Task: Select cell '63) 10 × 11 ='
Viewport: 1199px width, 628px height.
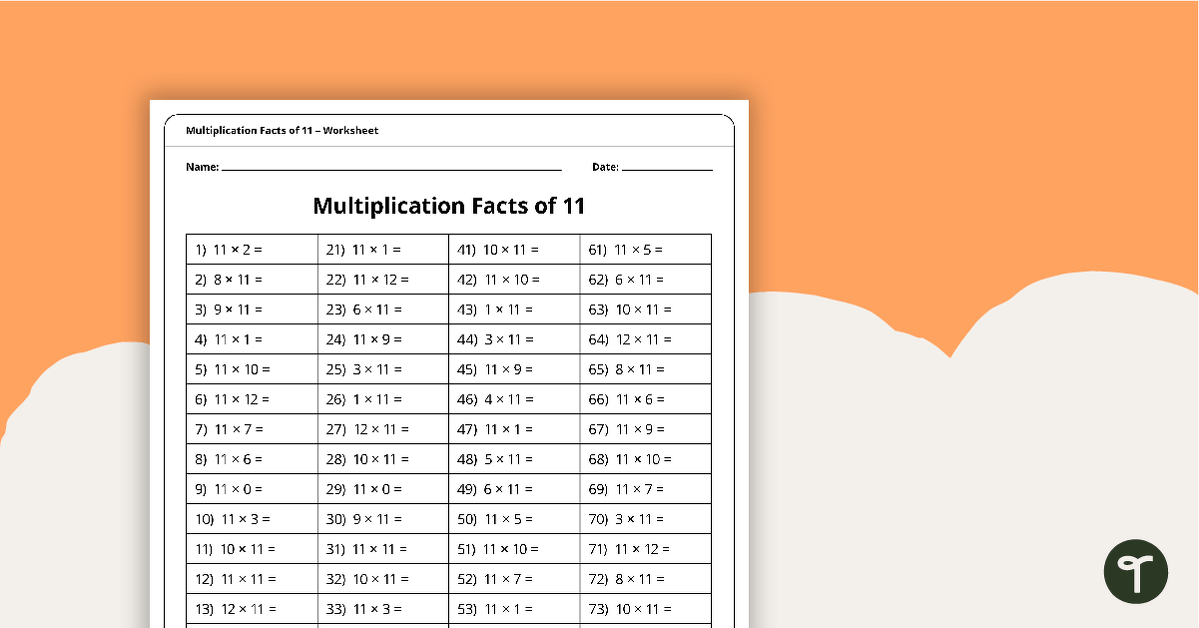Action: [x=646, y=309]
